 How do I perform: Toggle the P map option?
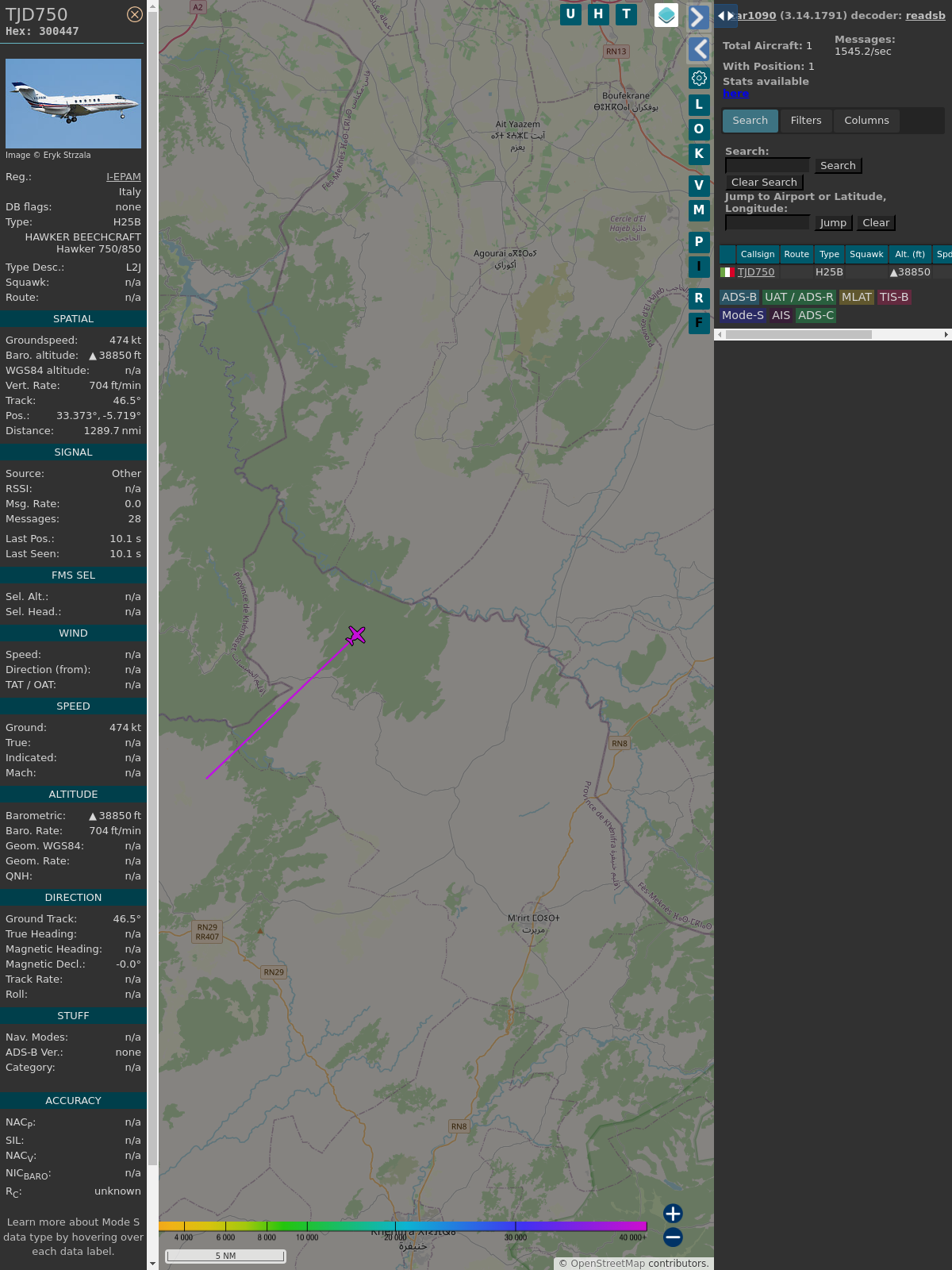pyautogui.click(x=699, y=242)
